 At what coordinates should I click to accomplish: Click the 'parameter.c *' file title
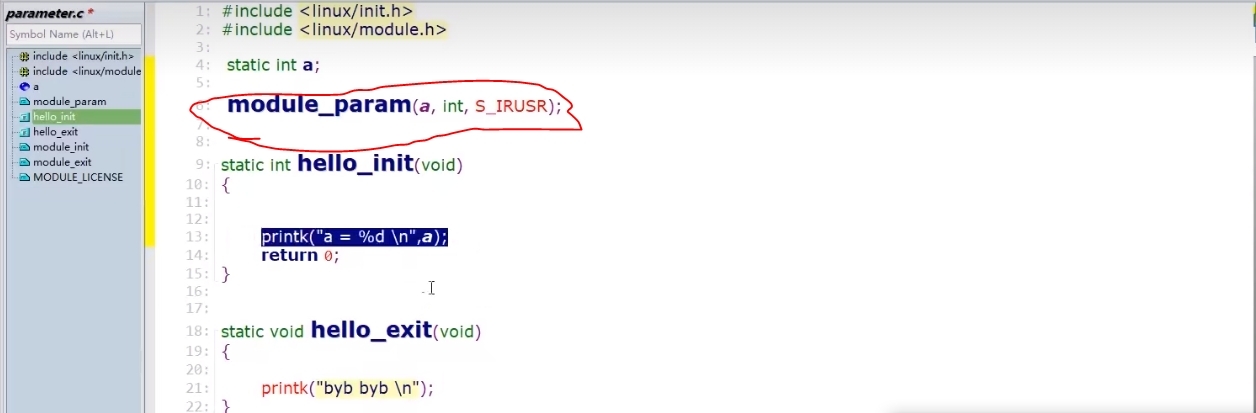(50, 12)
